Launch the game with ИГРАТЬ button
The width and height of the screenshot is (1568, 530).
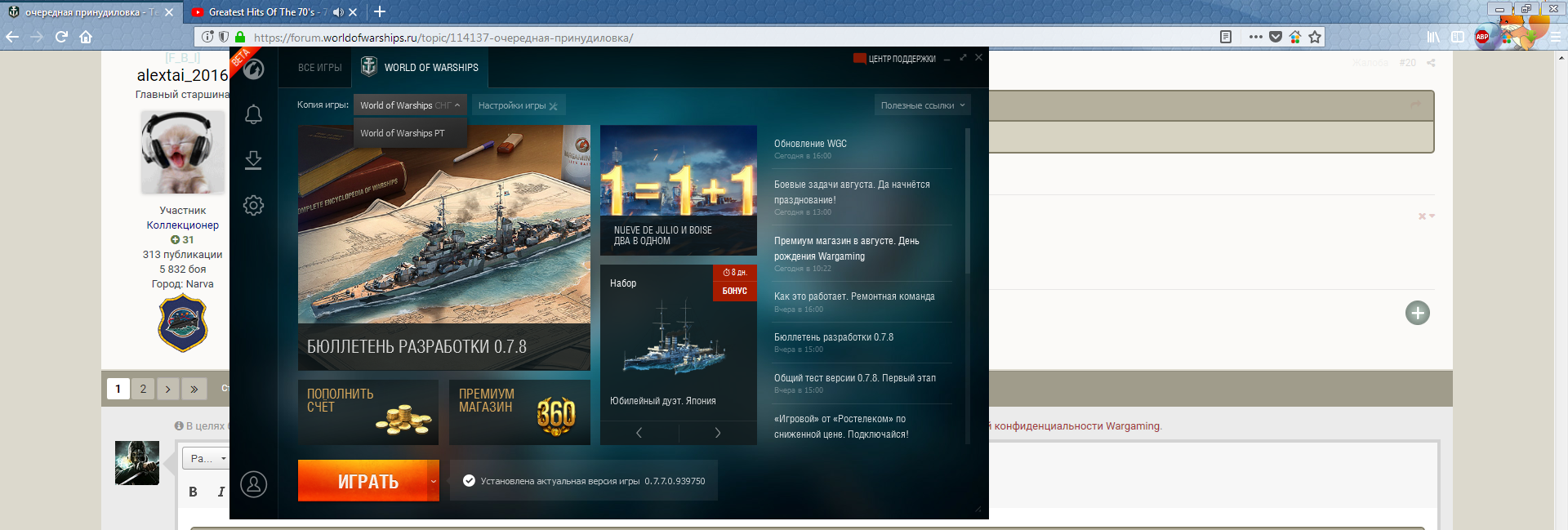(363, 481)
